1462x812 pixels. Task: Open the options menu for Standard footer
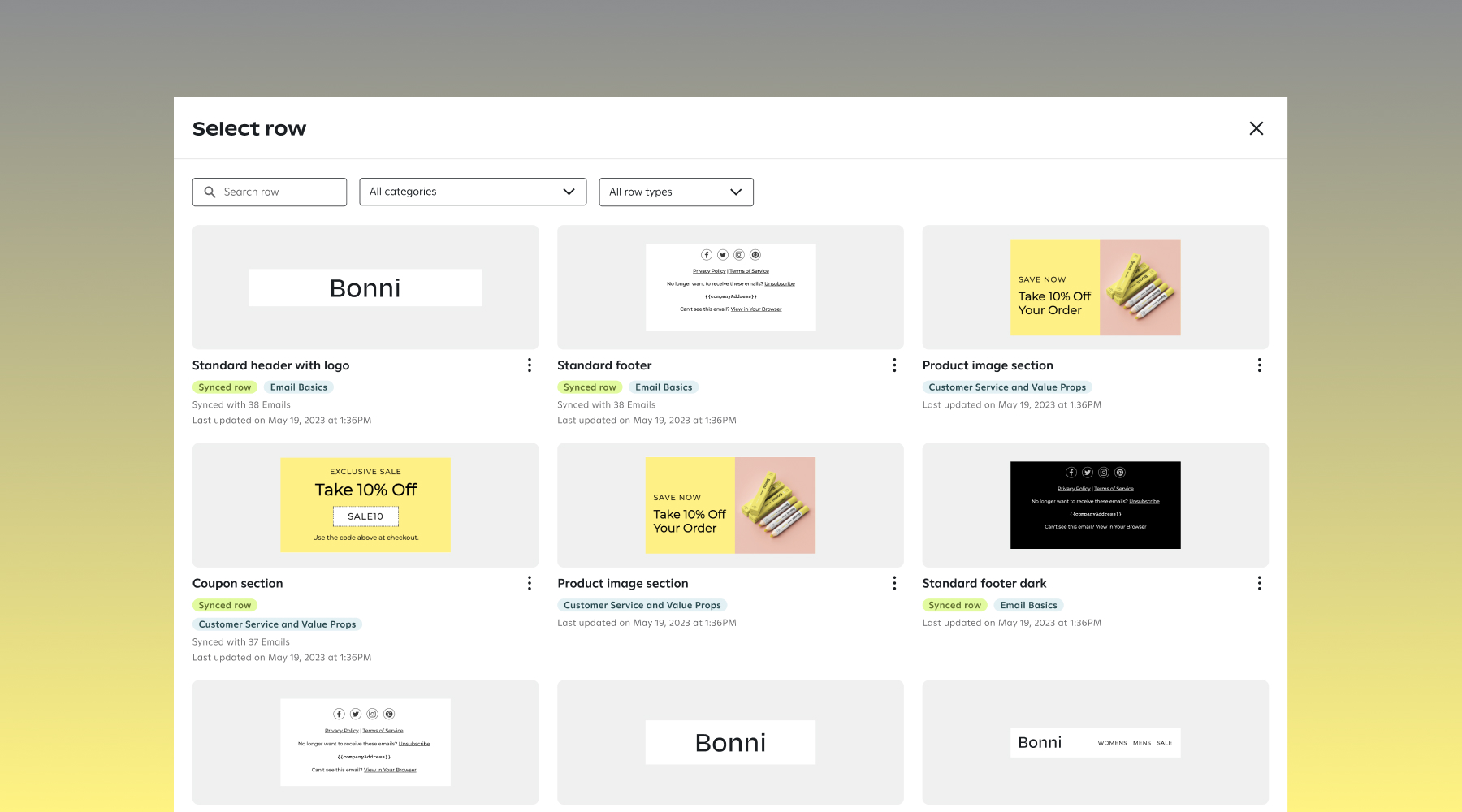[x=894, y=365]
